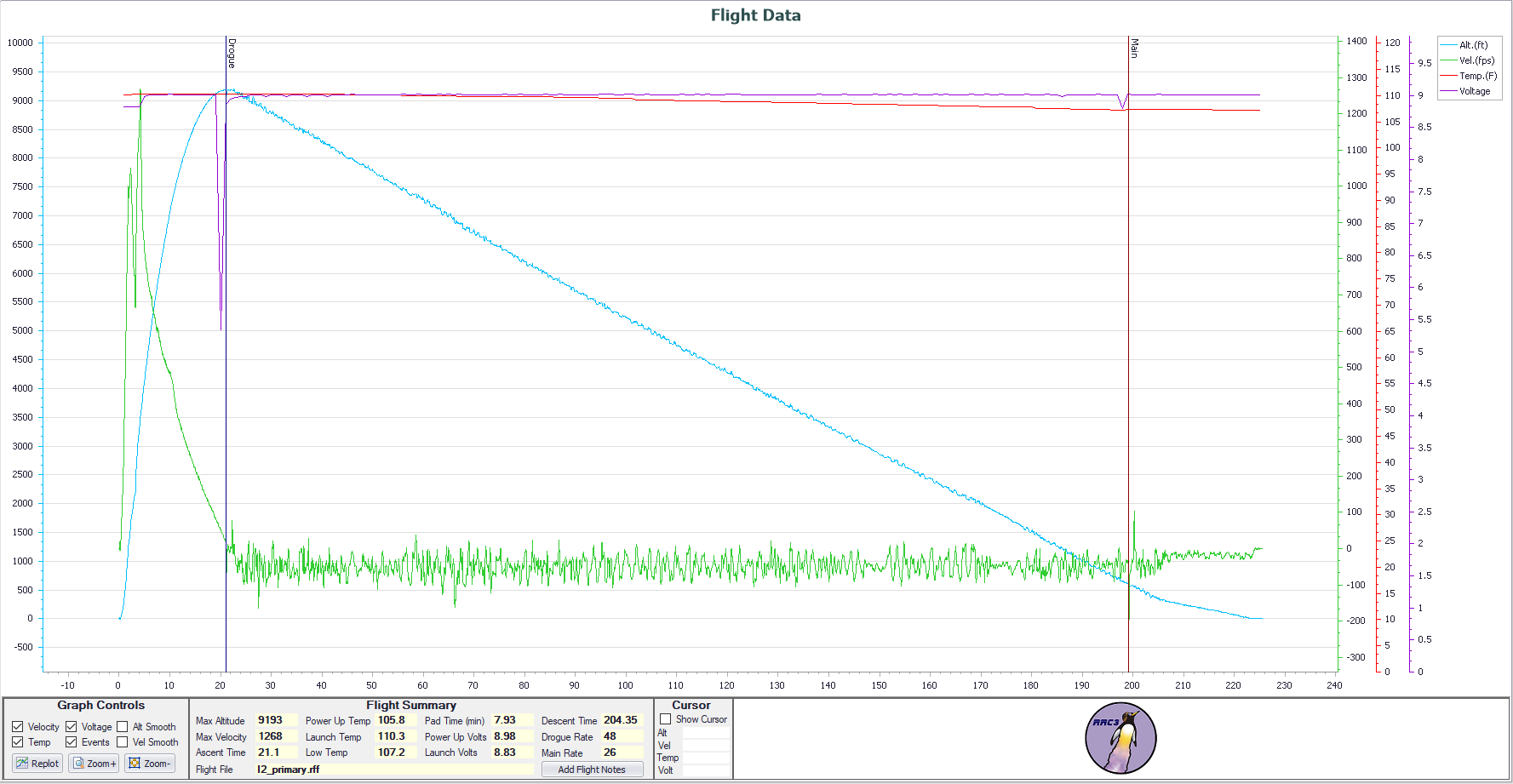Click the Descent Time label

tap(570, 721)
